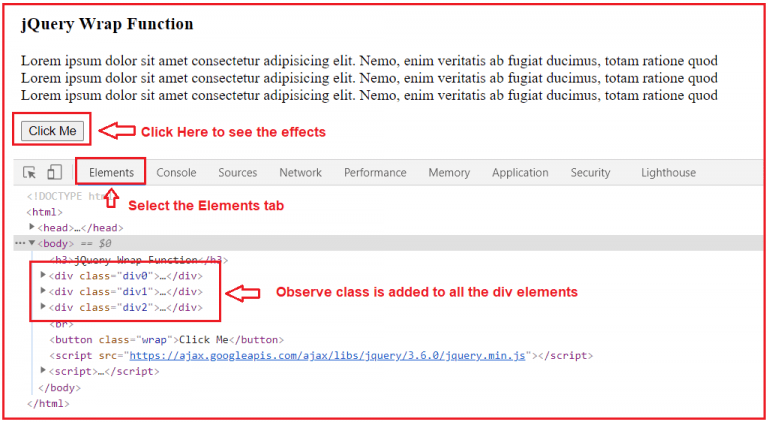Expand the div2 class element
This screenshot has width=768, height=422.
click(x=43, y=307)
